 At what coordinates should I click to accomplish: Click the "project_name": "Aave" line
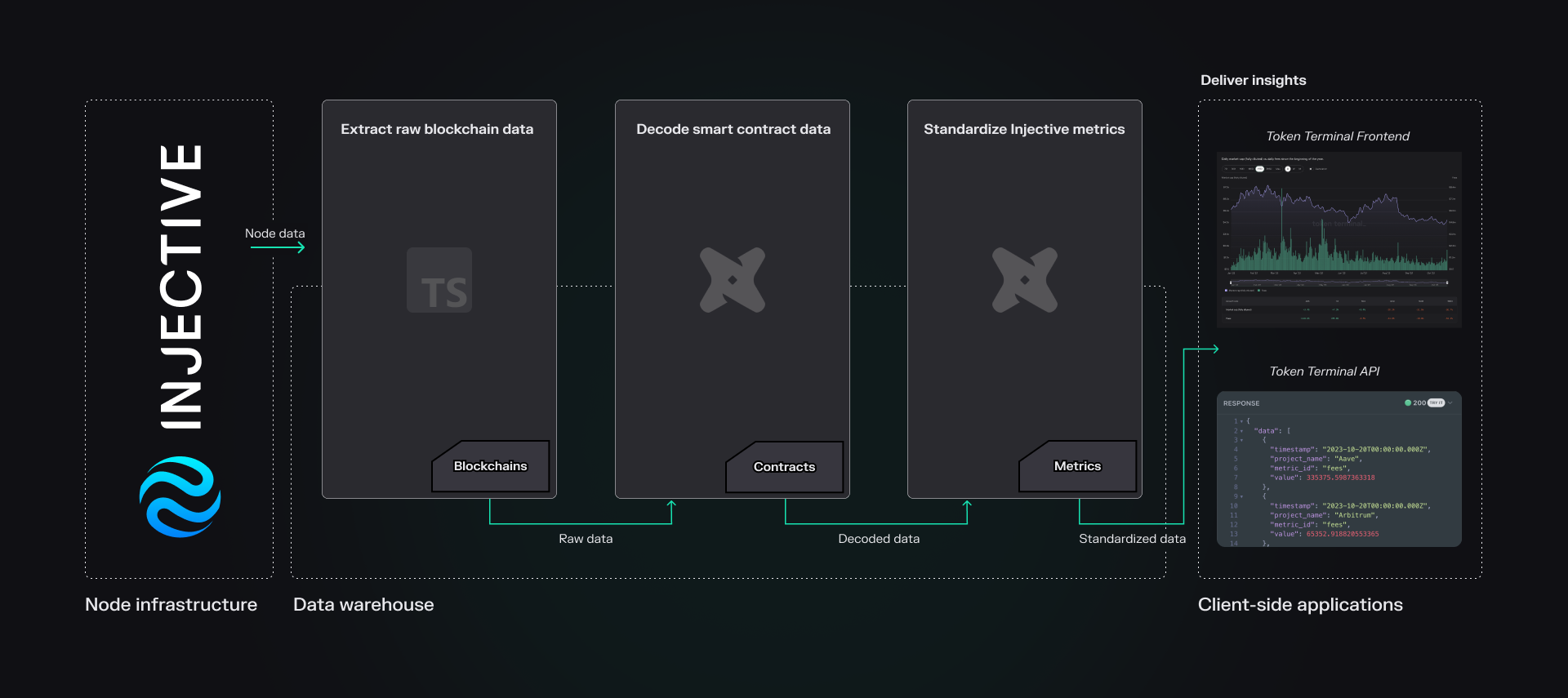click(1316, 459)
